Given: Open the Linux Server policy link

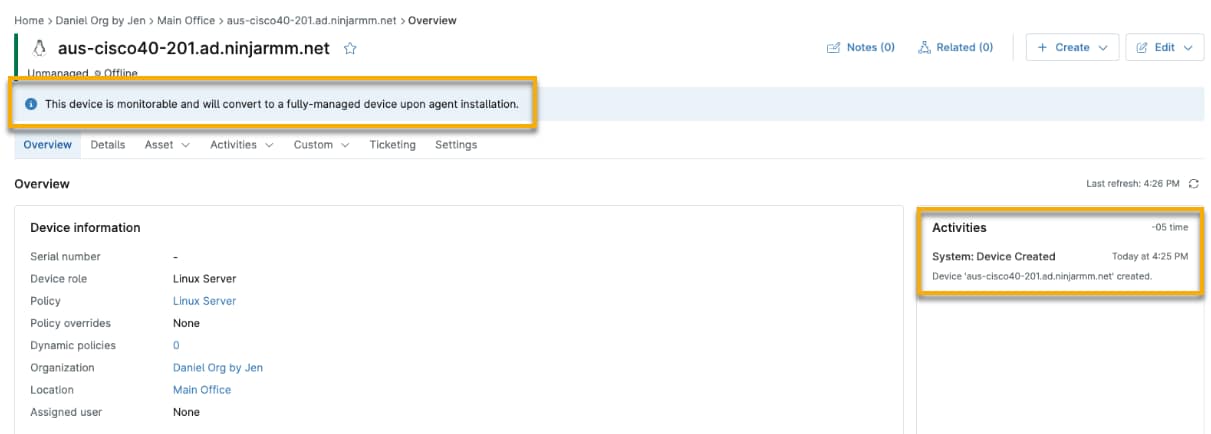Looking at the screenshot, I should click(x=204, y=301).
